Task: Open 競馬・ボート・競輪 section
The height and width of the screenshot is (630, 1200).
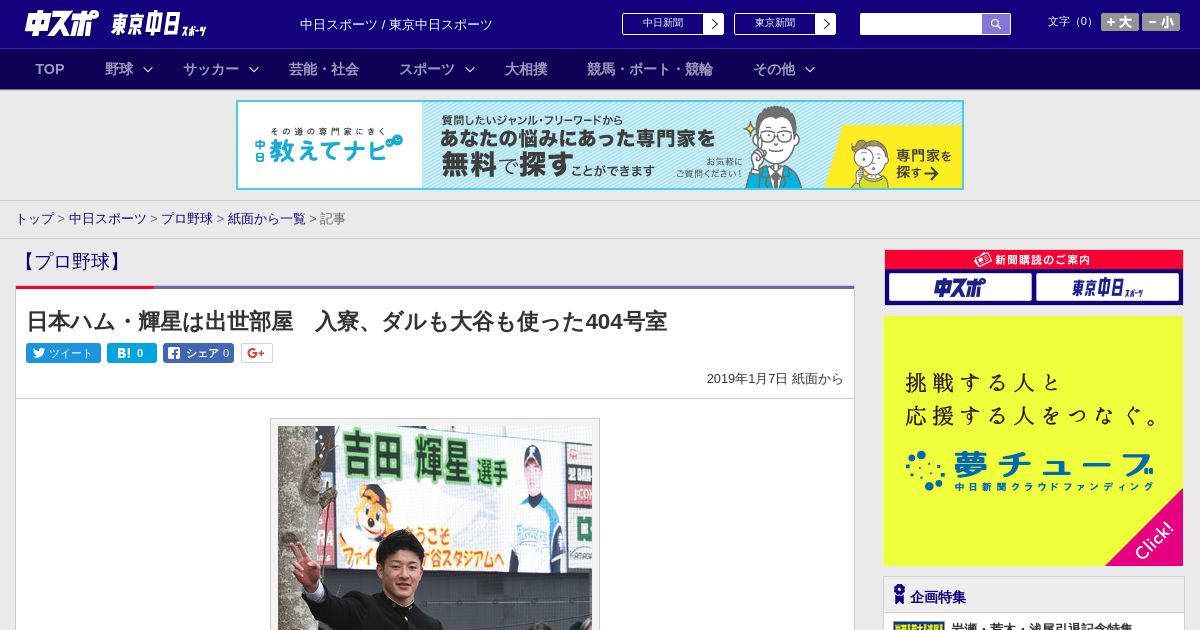Action: [650, 69]
